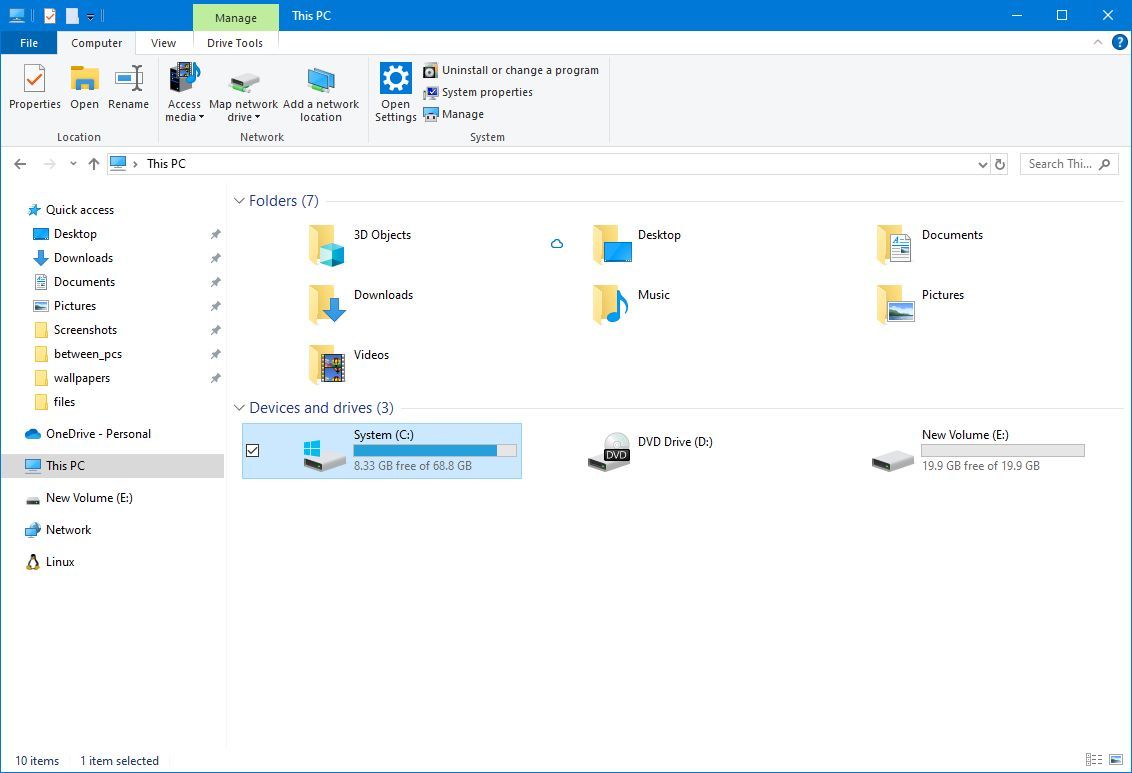
Task: Open Explorer help question mark icon
Action: (1119, 43)
